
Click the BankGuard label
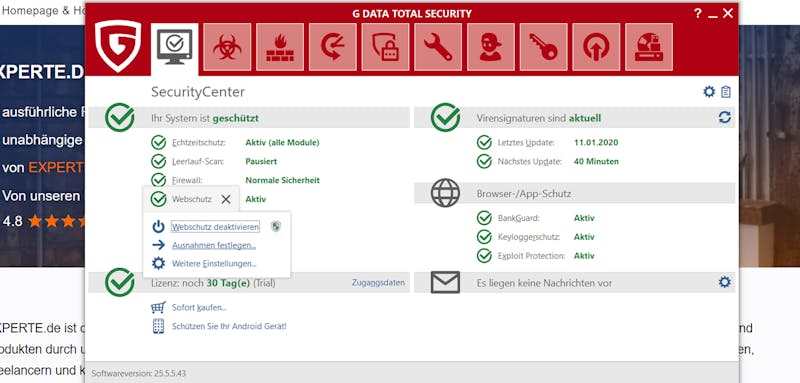pyautogui.click(x=519, y=218)
